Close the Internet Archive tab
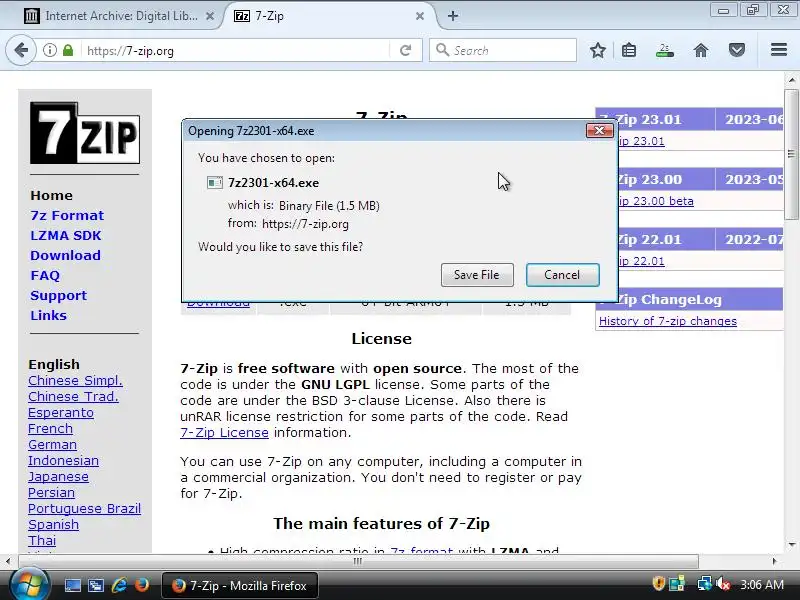Viewport: 800px width, 600px height. (x=210, y=16)
